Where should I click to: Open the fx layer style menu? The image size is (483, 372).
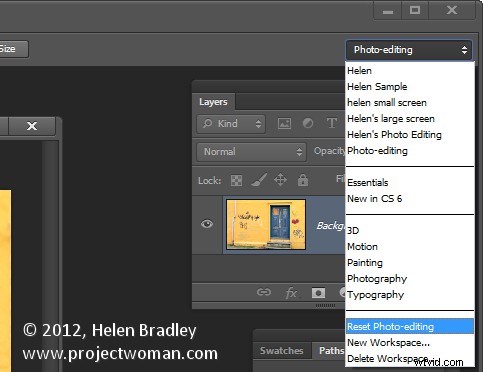click(x=291, y=293)
